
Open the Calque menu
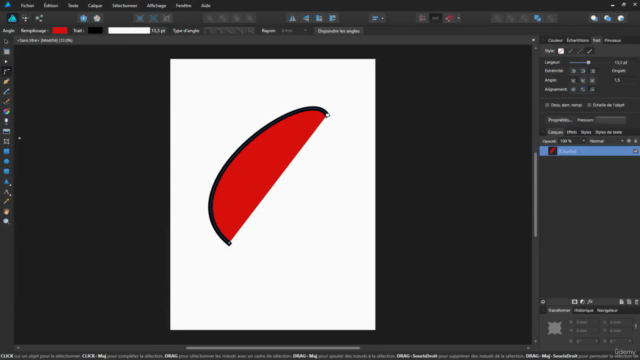(95, 6)
